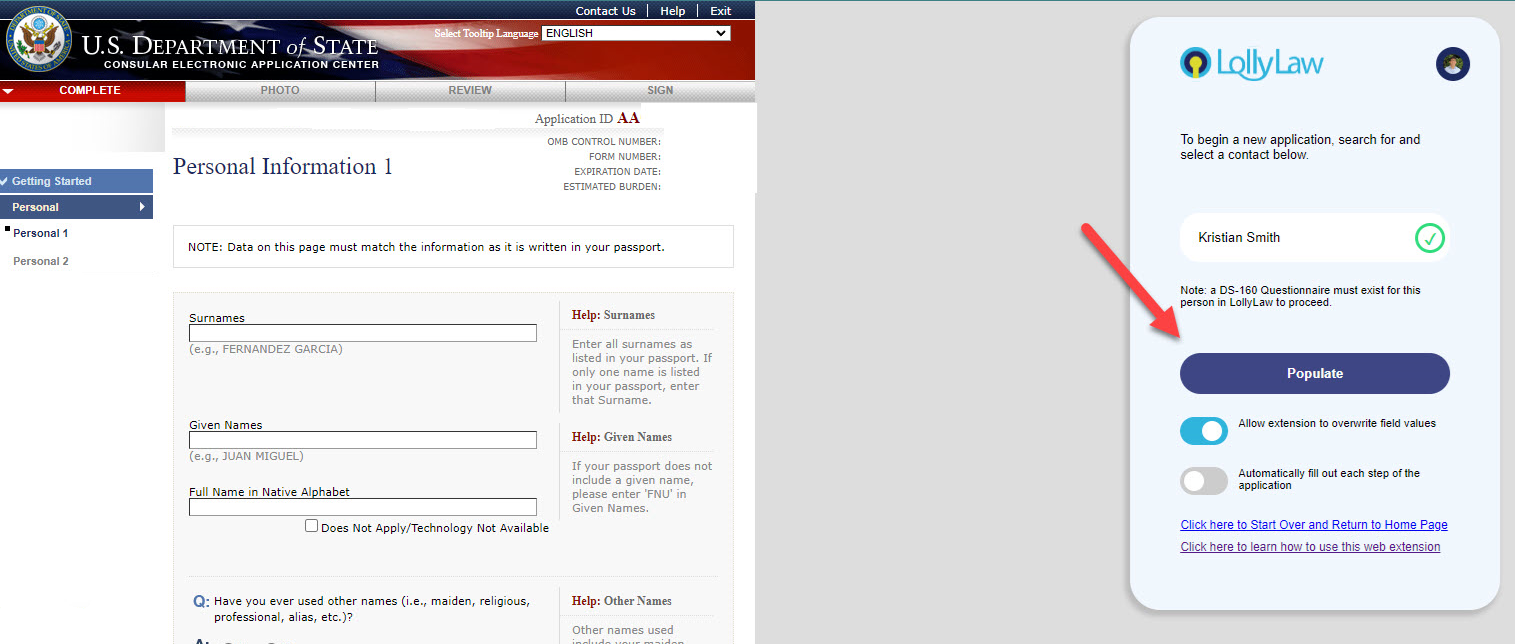Switch to the PHOTO step tab

point(280,91)
